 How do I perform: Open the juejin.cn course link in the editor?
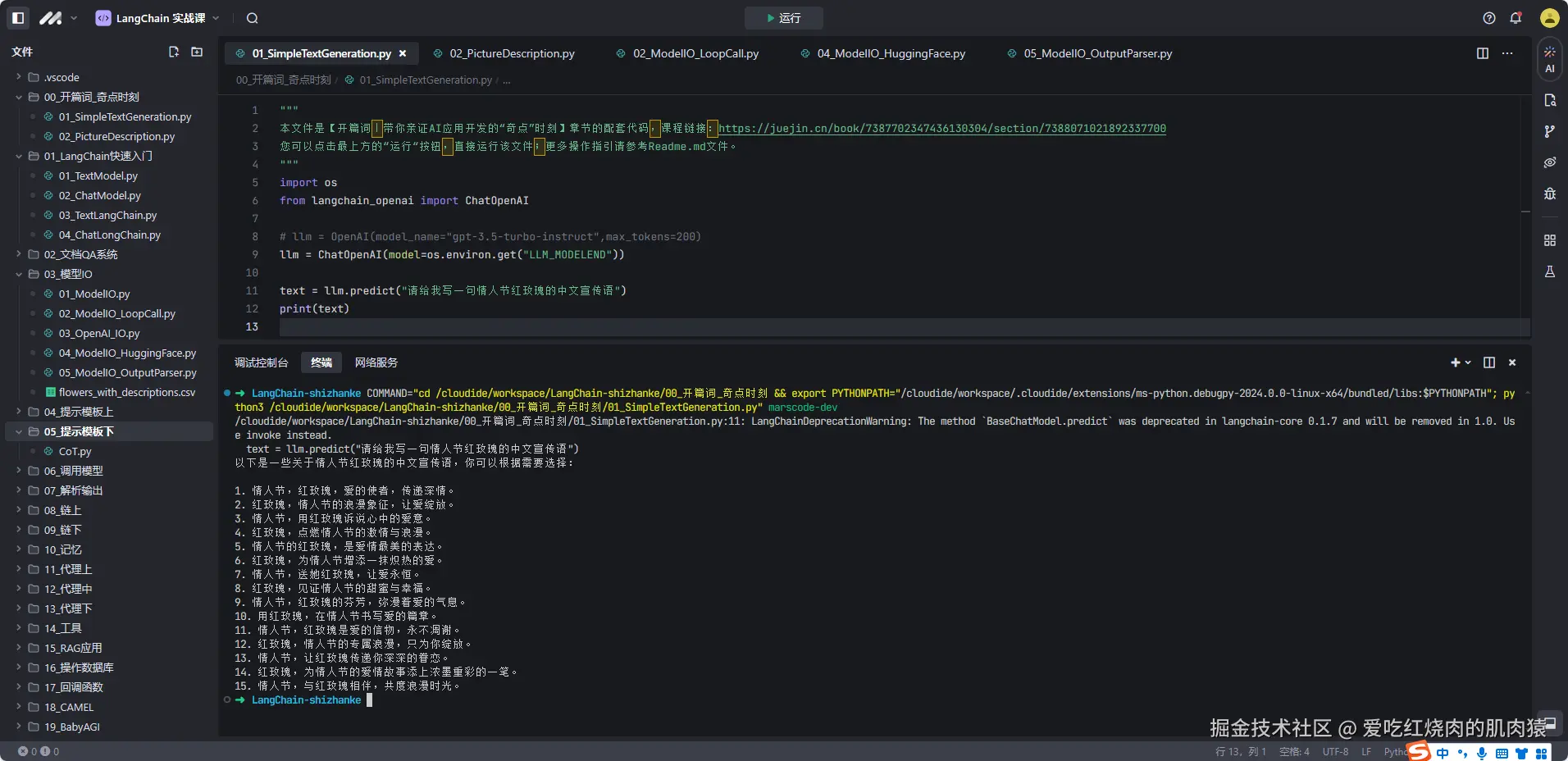click(941, 129)
